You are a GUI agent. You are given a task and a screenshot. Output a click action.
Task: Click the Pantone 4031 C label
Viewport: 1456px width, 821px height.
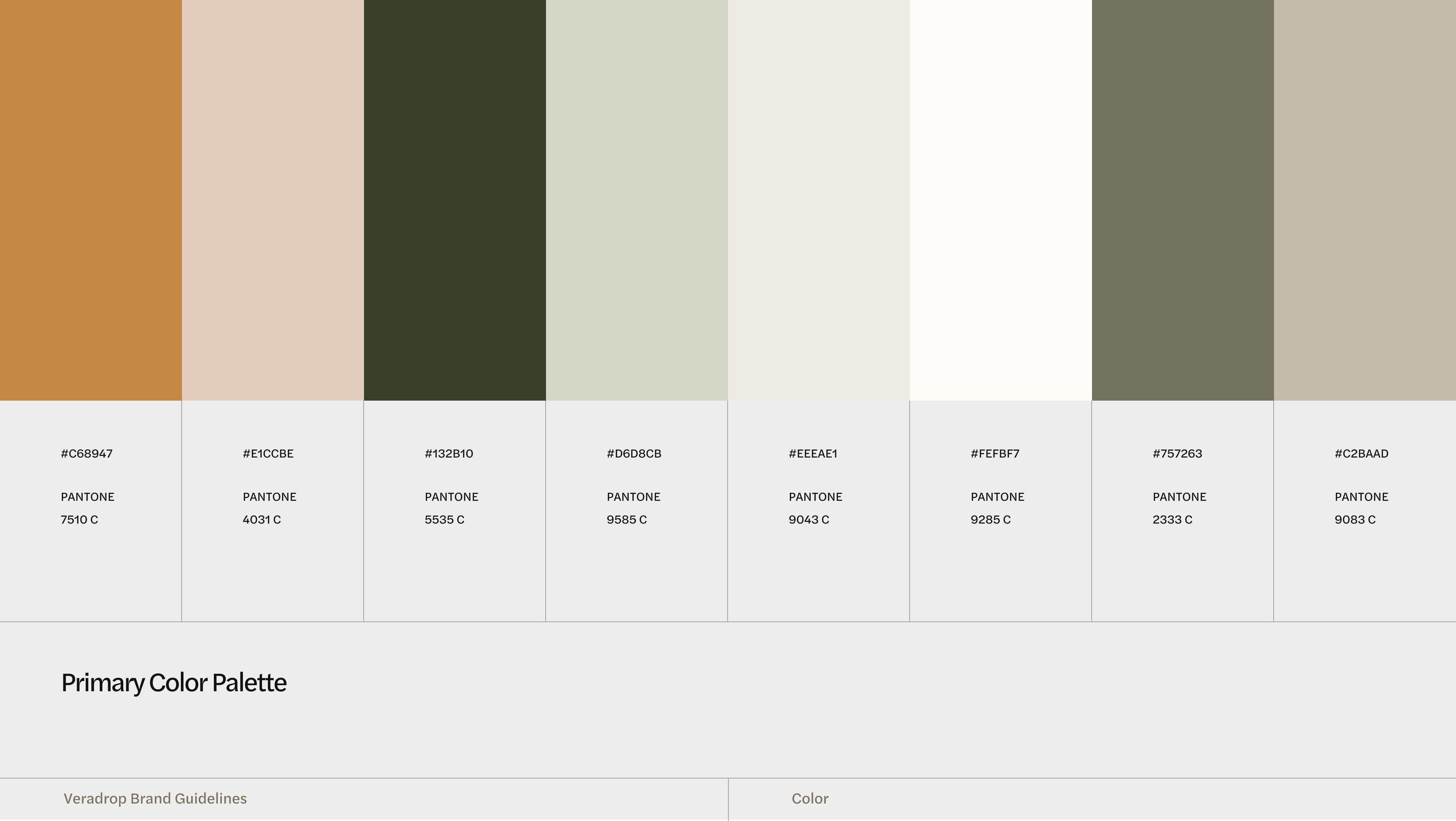pos(262,520)
